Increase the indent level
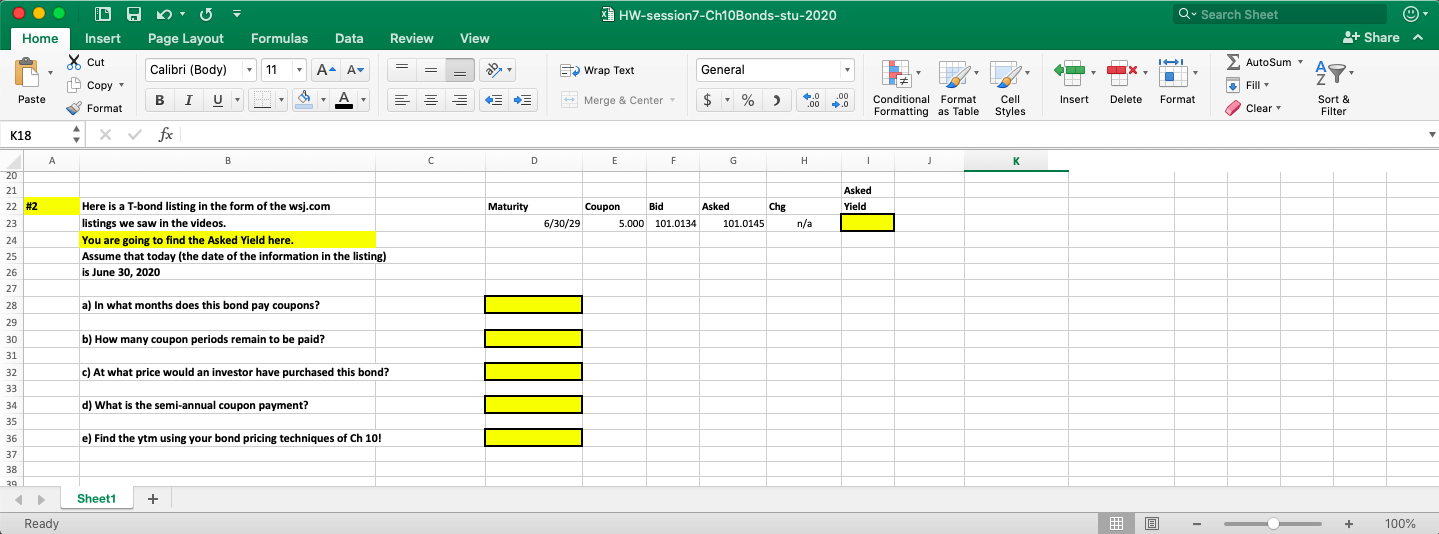This screenshot has height=534, width=1439. point(524,100)
